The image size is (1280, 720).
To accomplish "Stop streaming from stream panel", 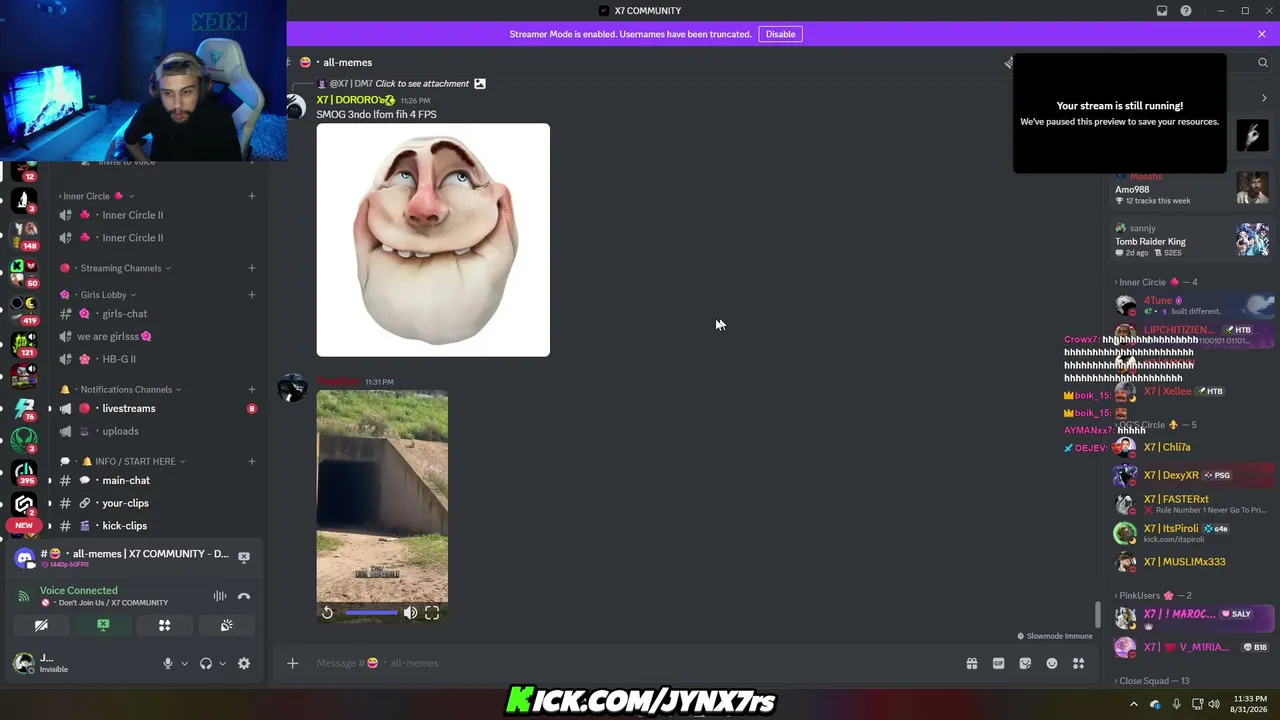I will [244, 557].
